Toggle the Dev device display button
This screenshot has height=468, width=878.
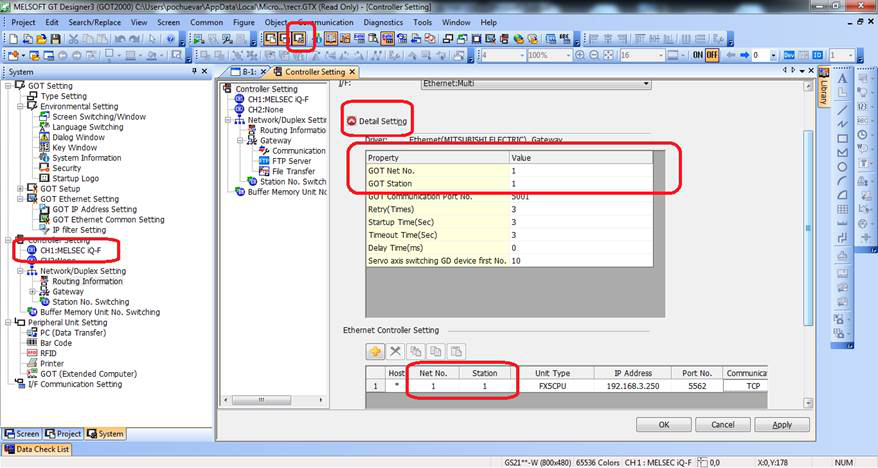tap(789, 55)
